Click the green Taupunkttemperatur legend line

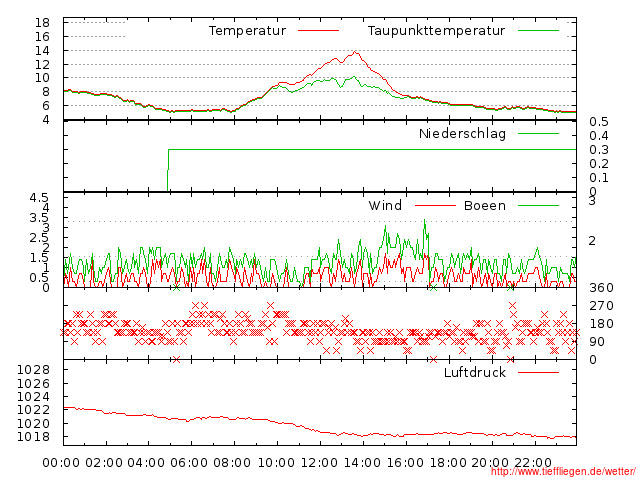click(538, 31)
